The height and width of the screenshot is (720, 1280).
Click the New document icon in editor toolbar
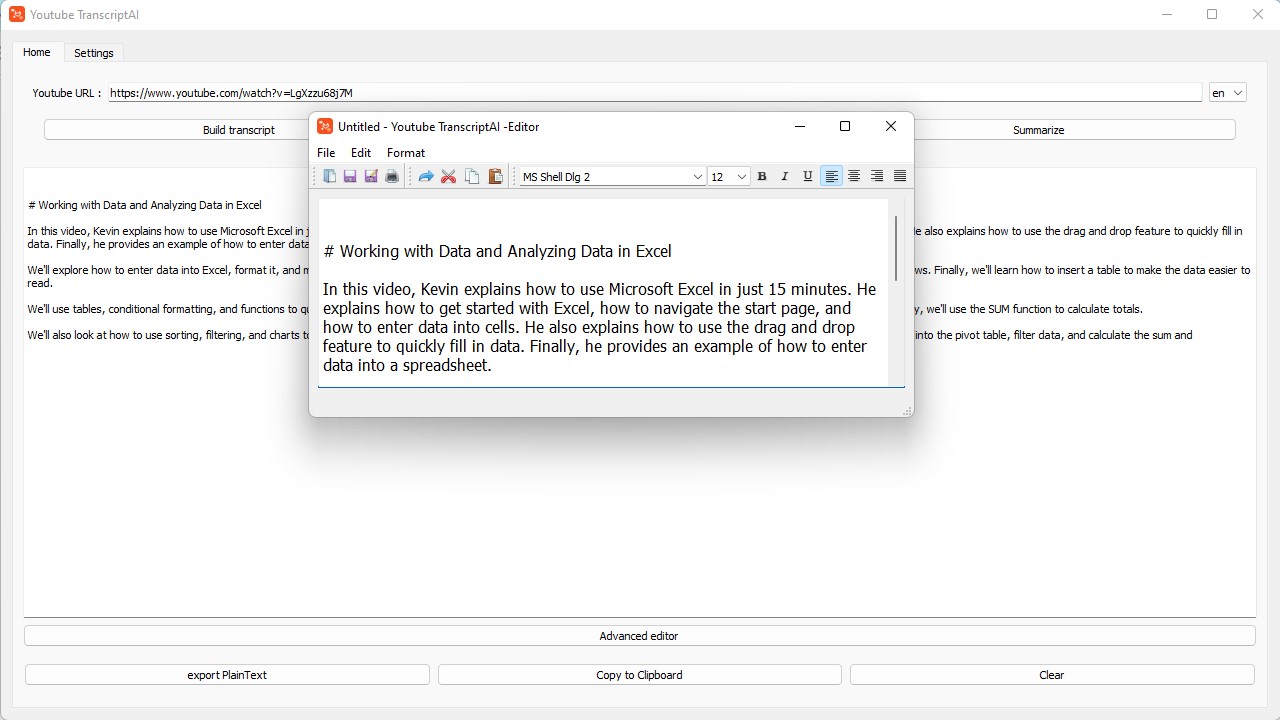click(329, 177)
